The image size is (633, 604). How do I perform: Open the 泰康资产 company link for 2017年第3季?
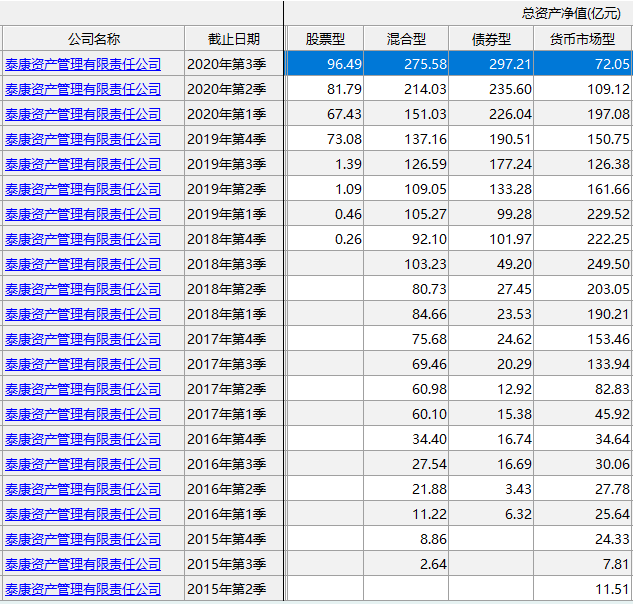[x=83, y=364]
